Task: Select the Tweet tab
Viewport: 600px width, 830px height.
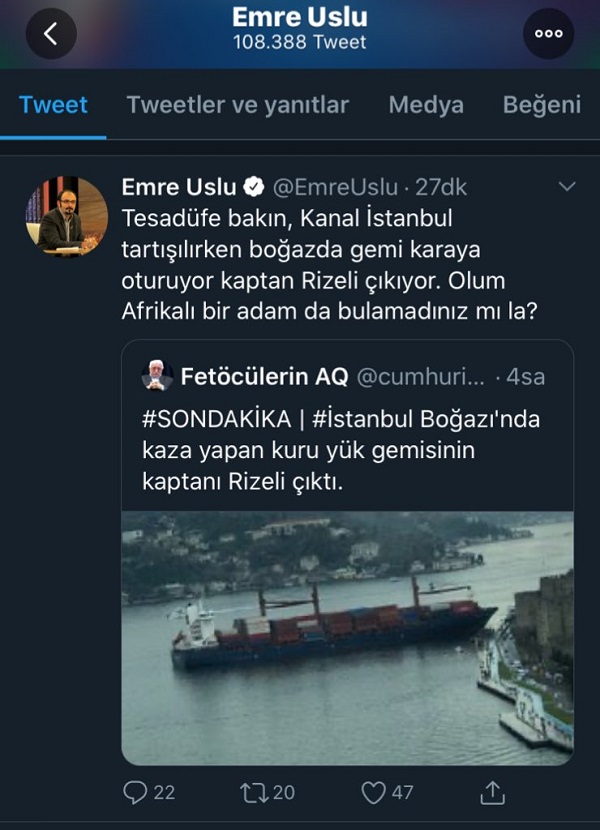Action: [53, 105]
